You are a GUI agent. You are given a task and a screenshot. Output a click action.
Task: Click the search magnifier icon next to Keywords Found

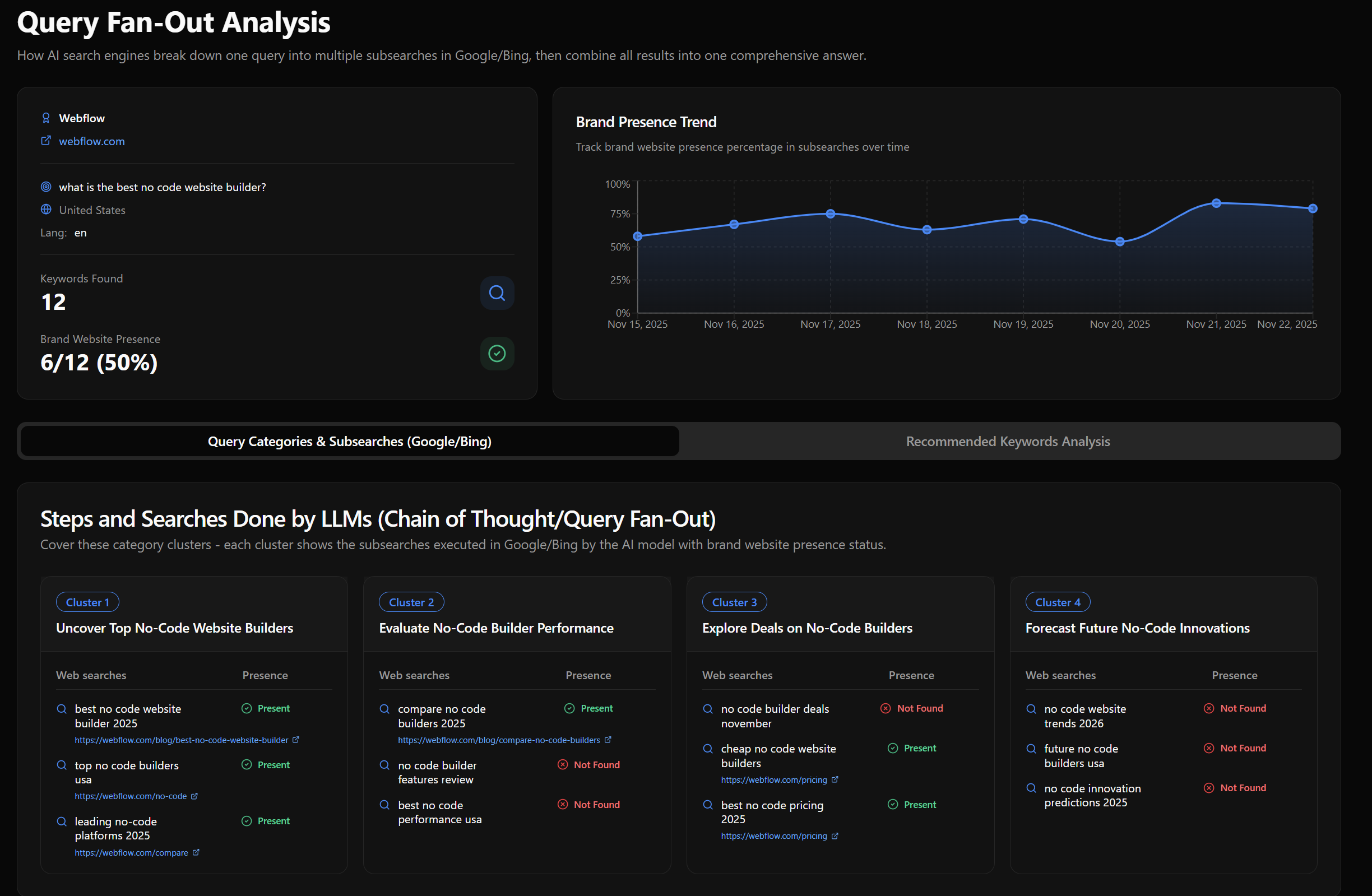[x=497, y=293]
